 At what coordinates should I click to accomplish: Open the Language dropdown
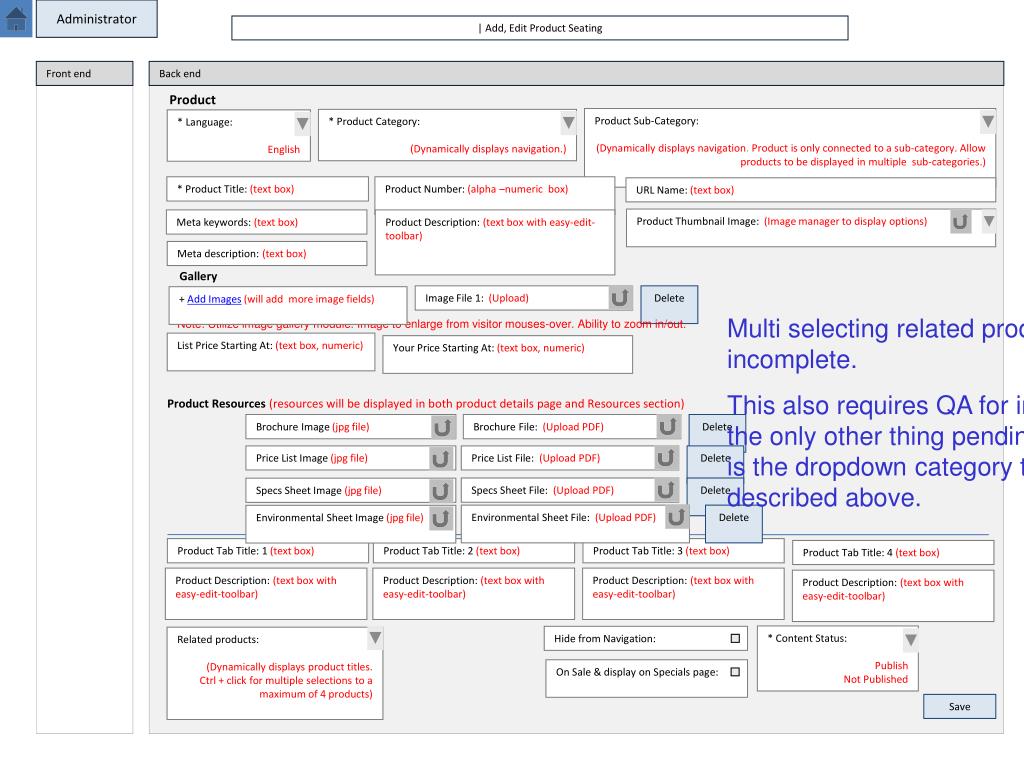(302, 123)
